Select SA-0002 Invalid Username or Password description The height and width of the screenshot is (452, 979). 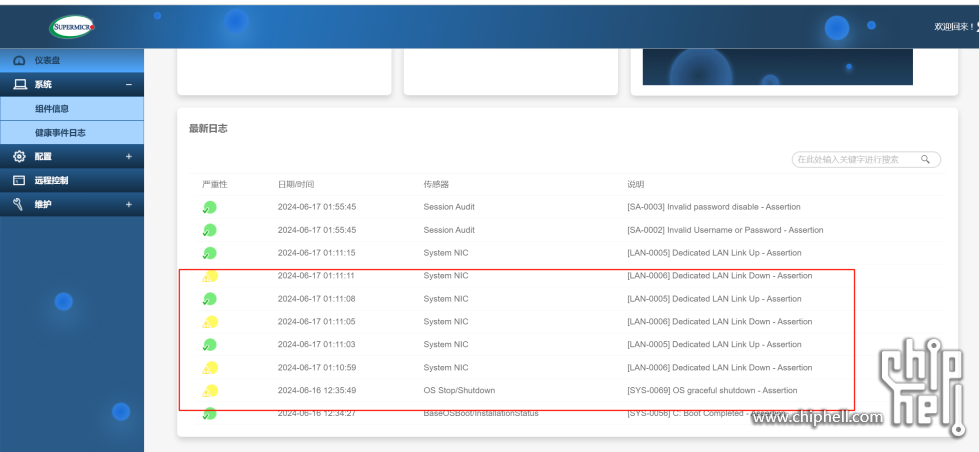tap(725, 230)
